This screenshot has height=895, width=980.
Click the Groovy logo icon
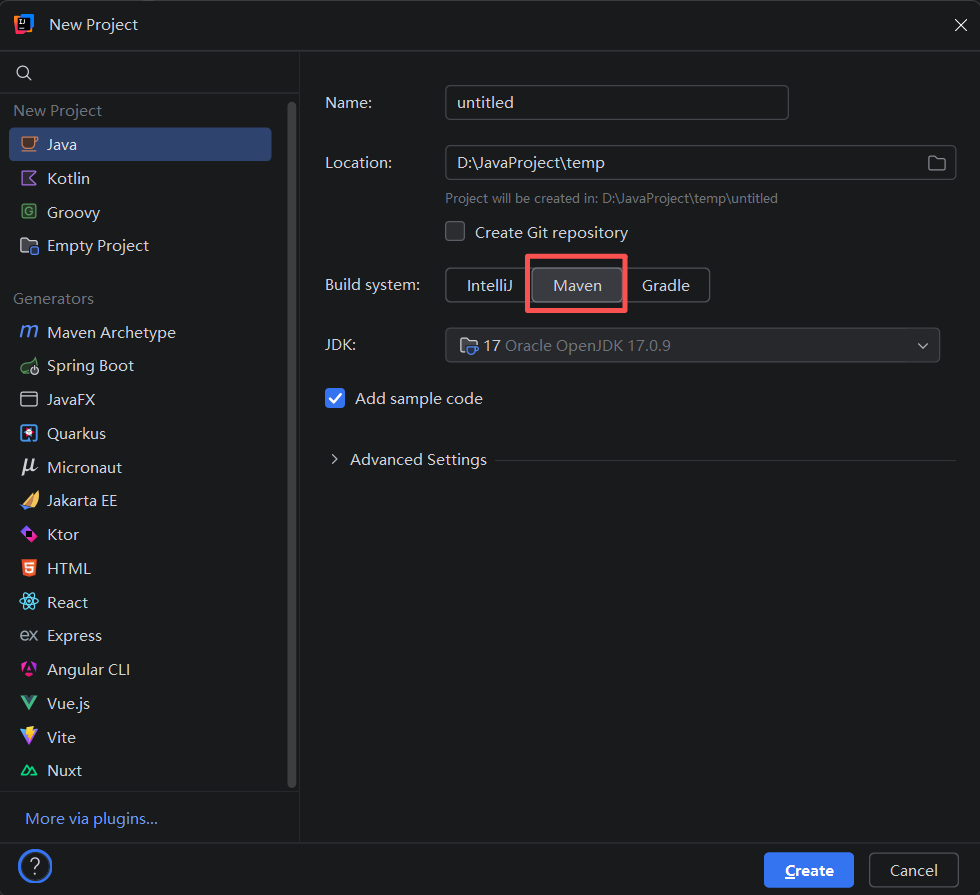29,212
